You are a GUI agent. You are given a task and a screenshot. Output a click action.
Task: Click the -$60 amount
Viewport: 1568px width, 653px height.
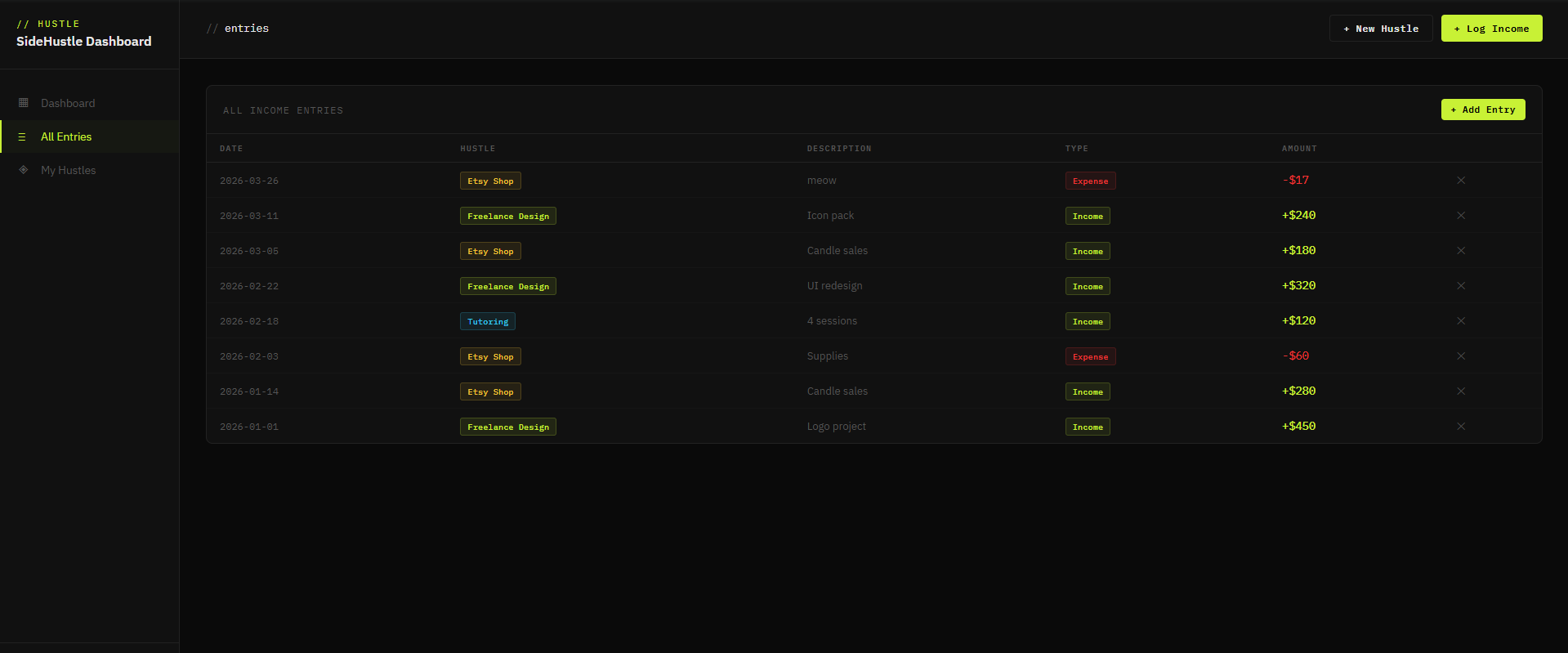1296,356
